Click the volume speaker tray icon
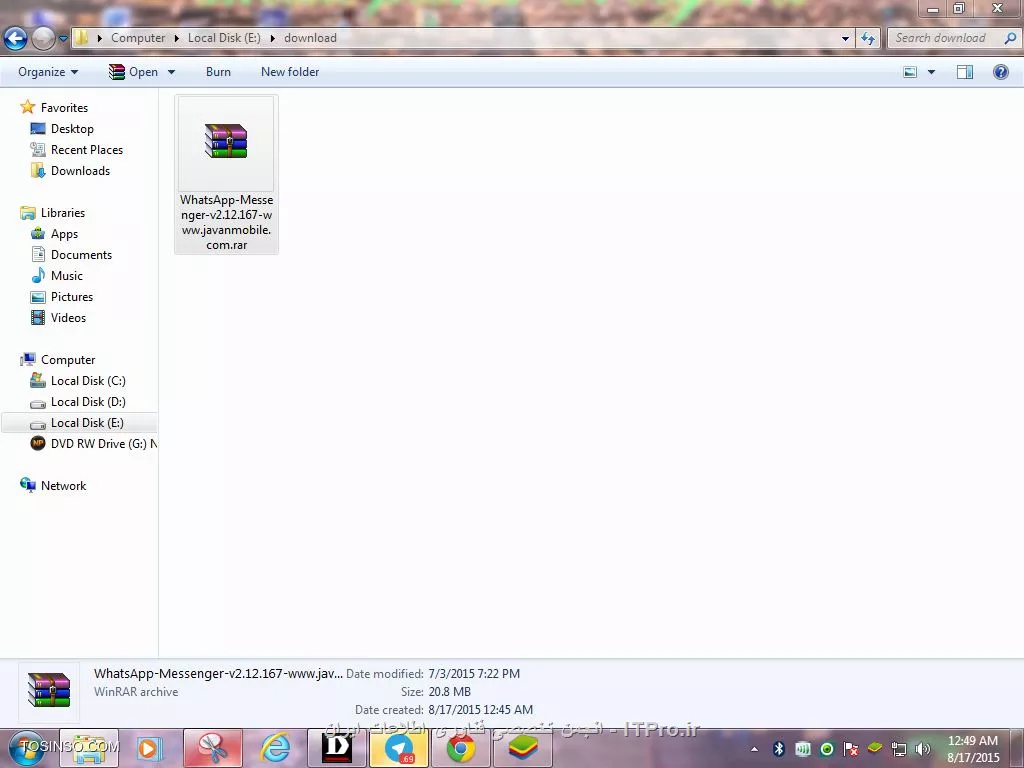This screenshot has height=768, width=1024. (x=922, y=749)
